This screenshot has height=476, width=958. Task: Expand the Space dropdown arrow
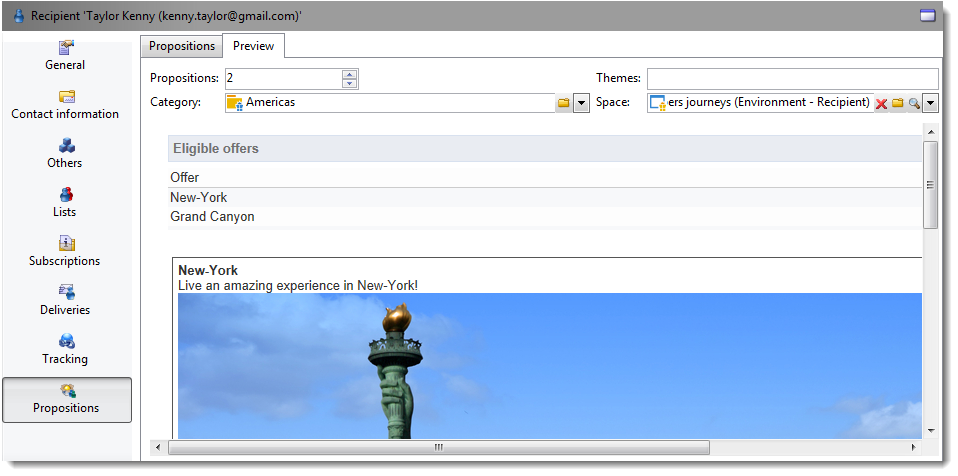click(x=930, y=103)
